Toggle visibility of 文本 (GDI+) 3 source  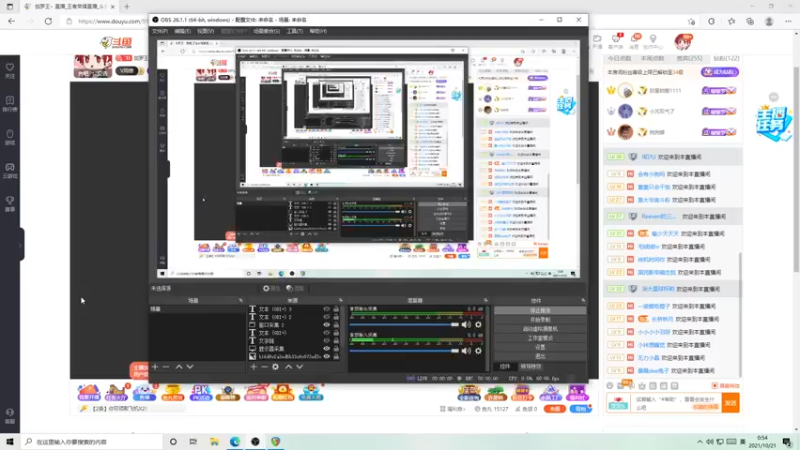[x=327, y=309]
